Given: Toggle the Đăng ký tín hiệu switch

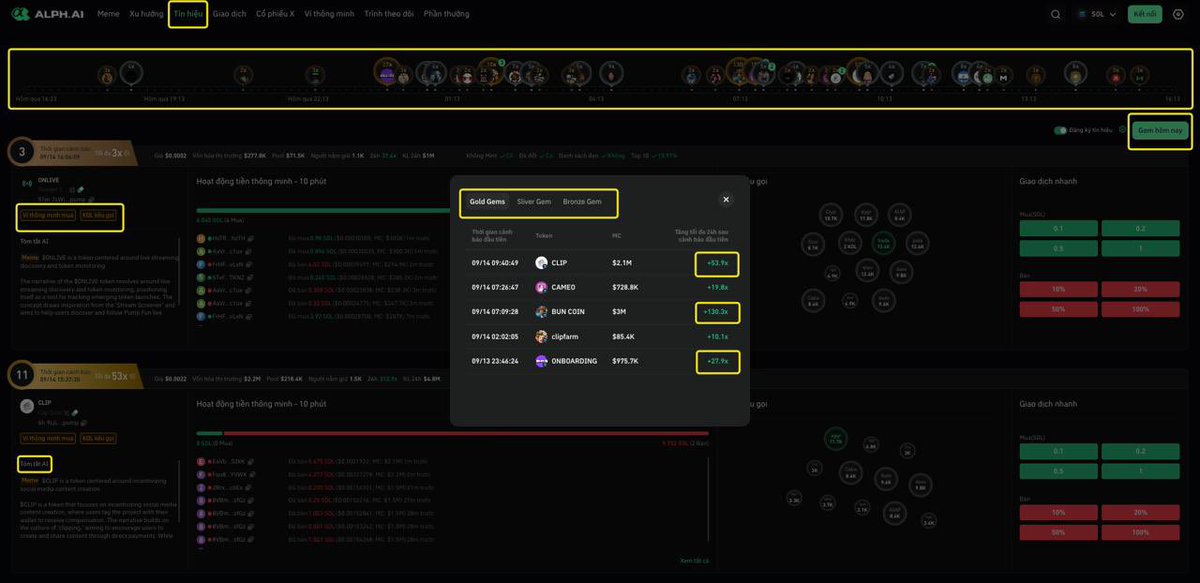Looking at the screenshot, I should coord(1060,130).
